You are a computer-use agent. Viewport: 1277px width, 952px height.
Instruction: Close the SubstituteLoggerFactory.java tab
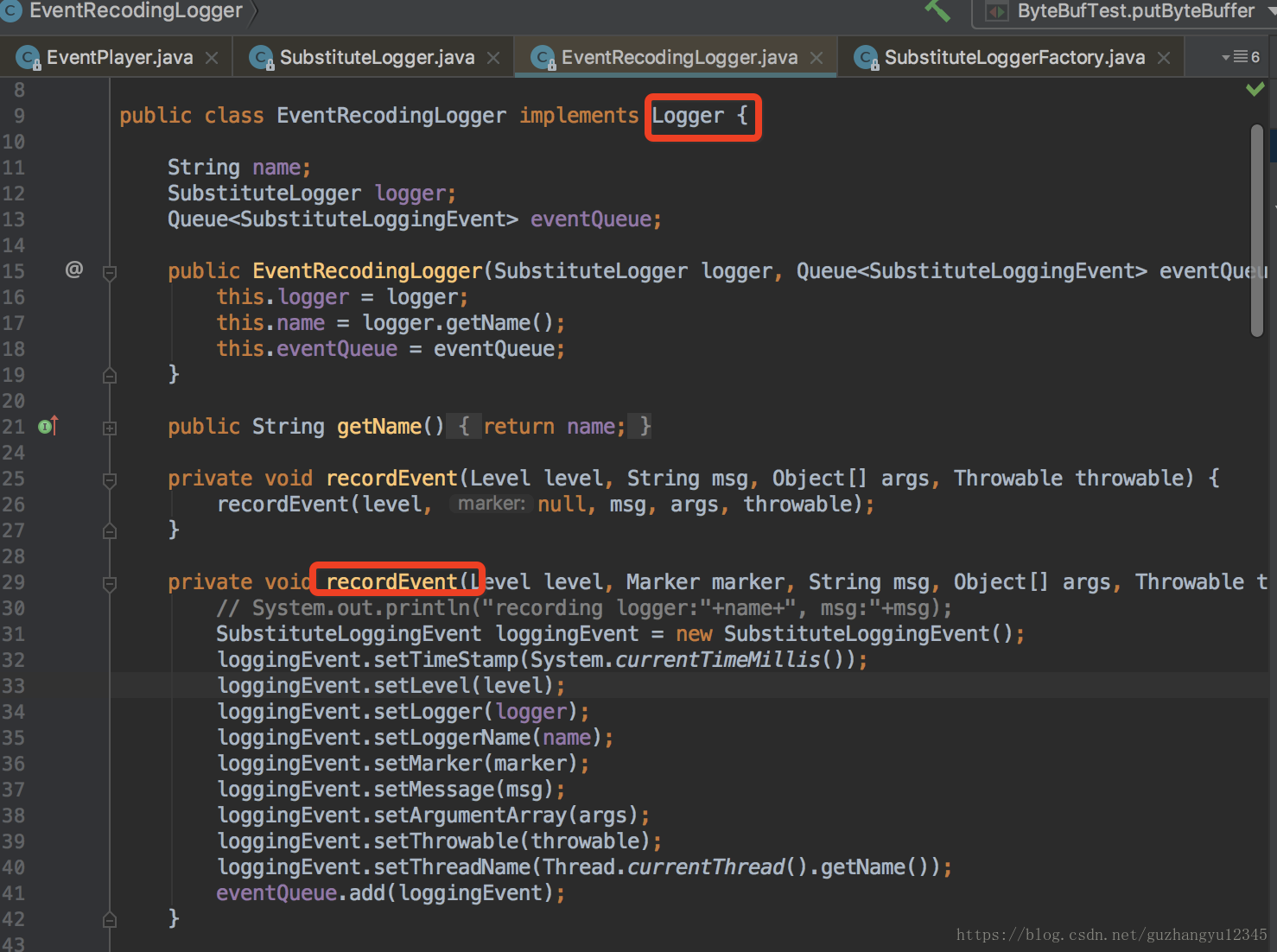click(x=1164, y=58)
